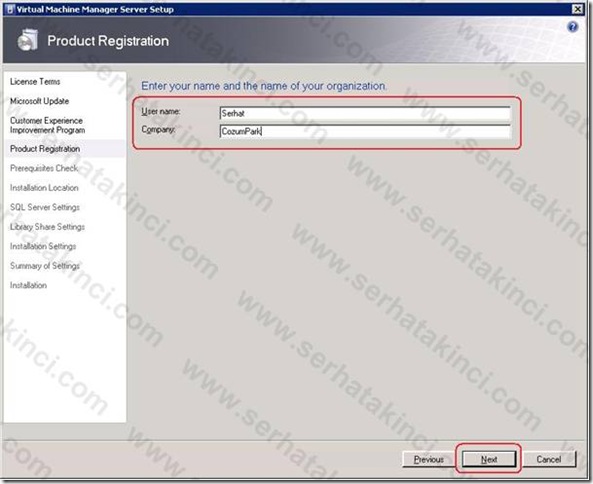This screenshot has height=484, width=593.
Task: Select Library Share Settings step
Action: [x=47, y=227]
